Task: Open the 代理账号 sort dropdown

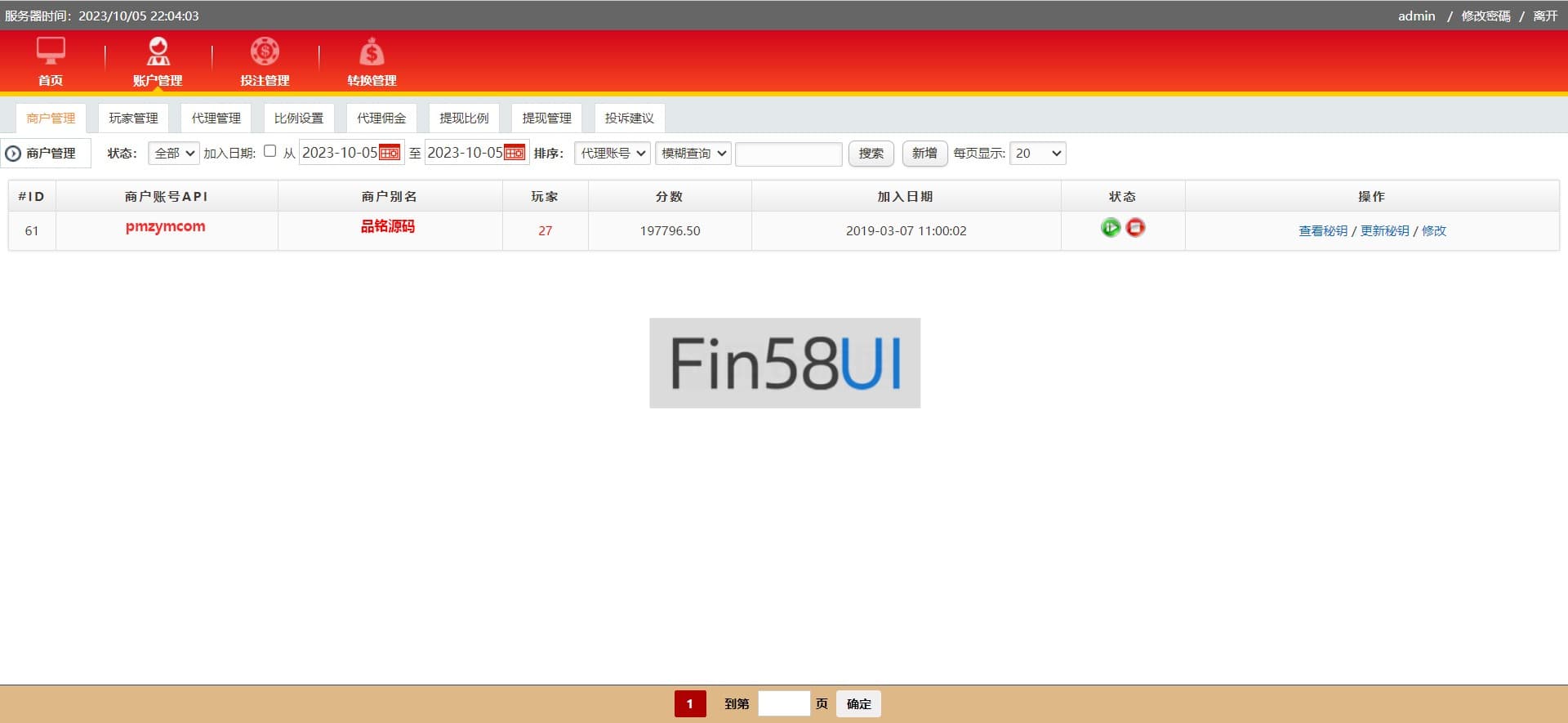Action: click(612, 154)
